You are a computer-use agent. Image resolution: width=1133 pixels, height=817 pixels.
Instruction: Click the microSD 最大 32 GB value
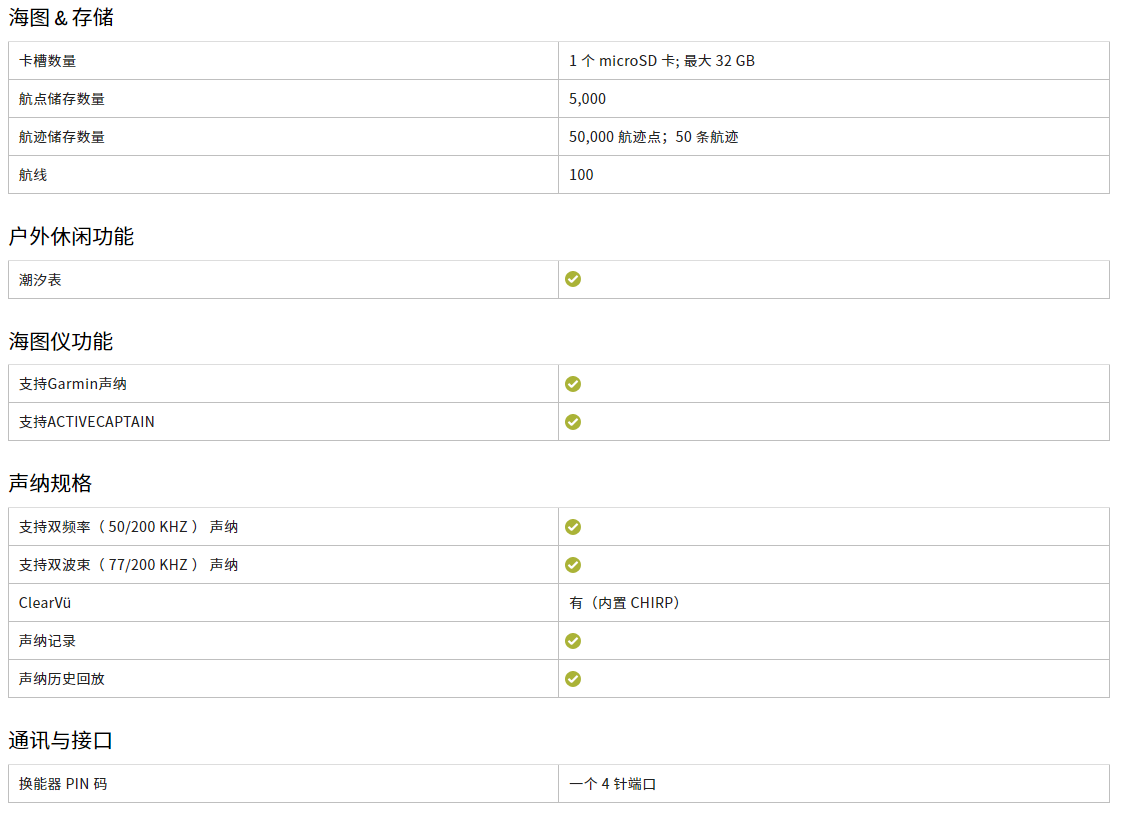click(662, 61)
